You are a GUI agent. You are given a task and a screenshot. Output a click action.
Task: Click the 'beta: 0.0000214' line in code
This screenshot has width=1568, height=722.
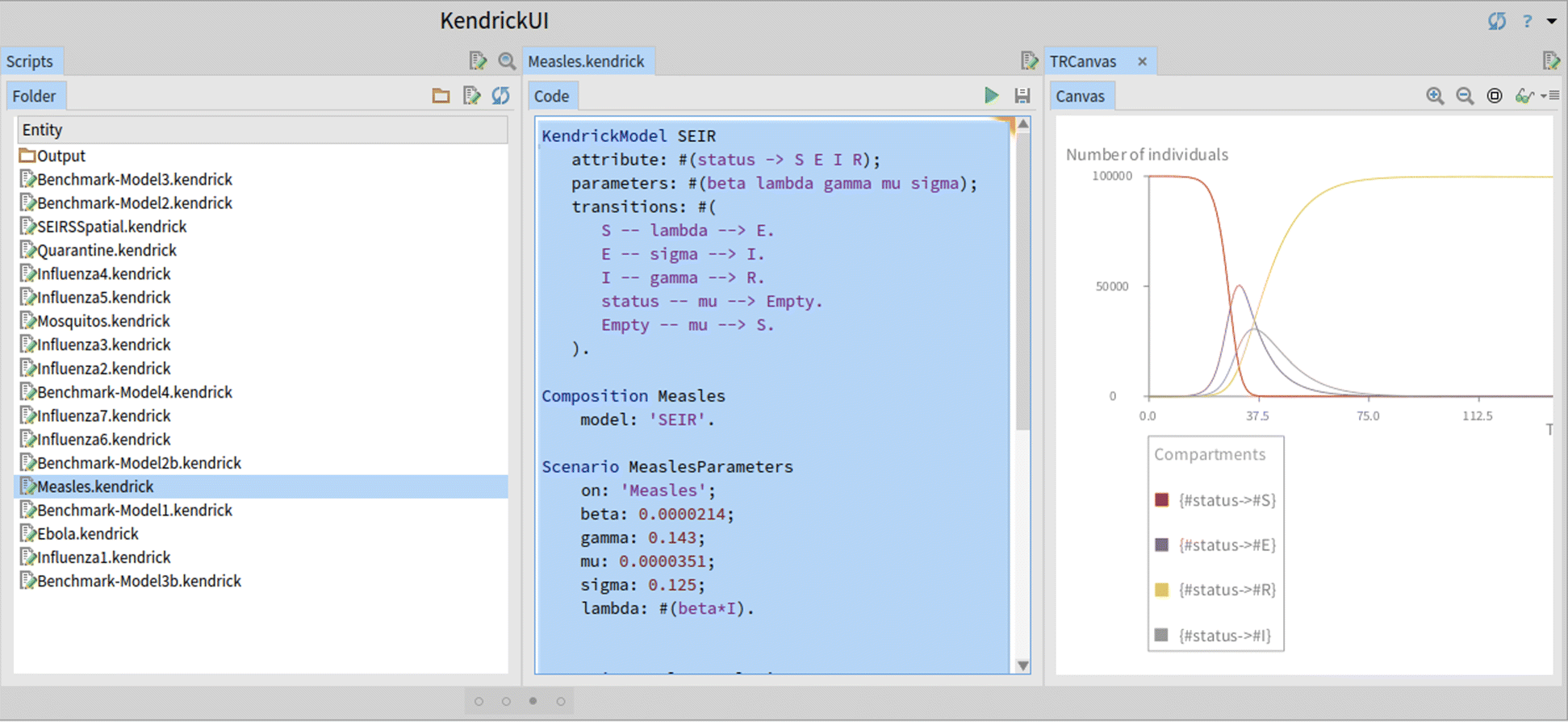click(x=657, y=514)
